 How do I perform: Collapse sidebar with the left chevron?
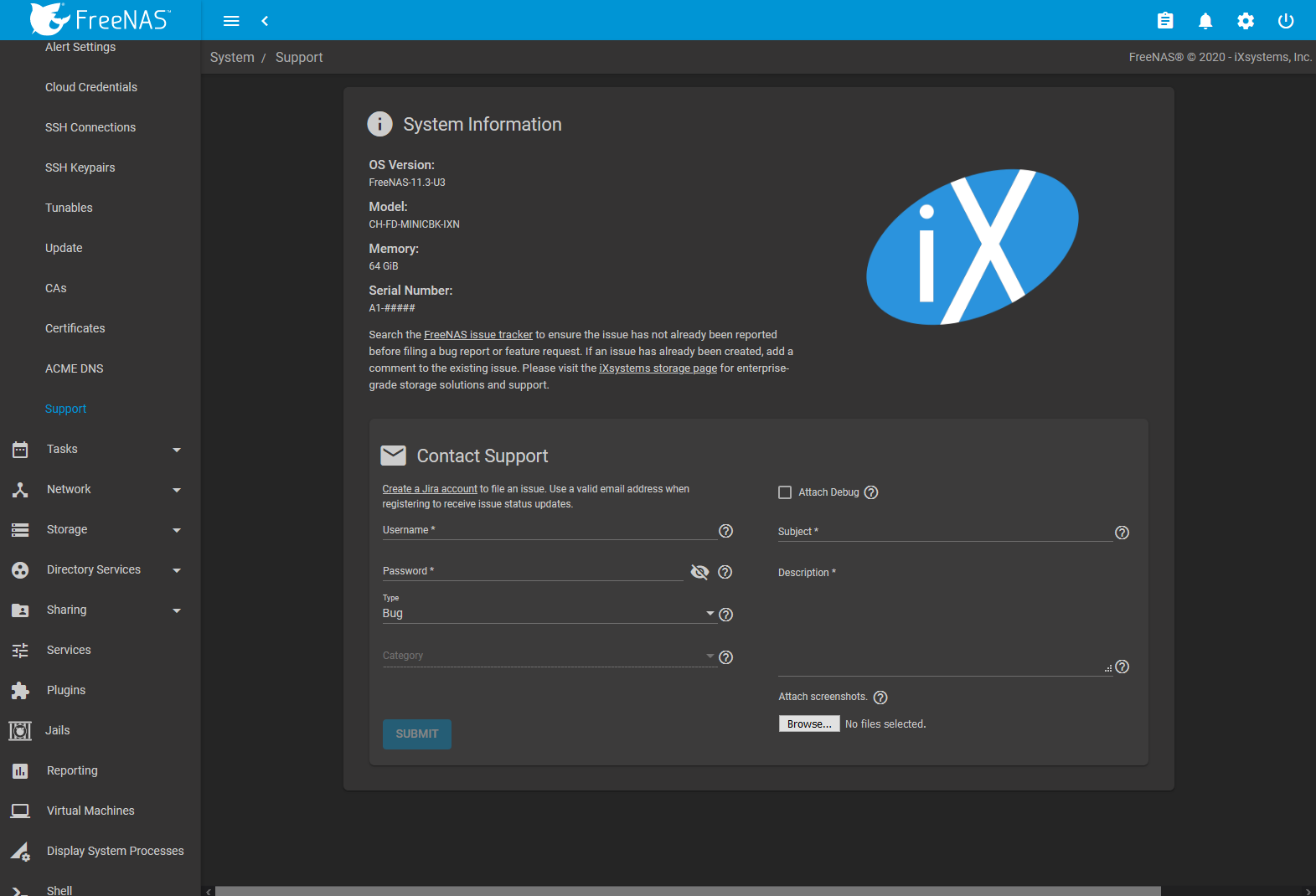click(x=265, y=21)
